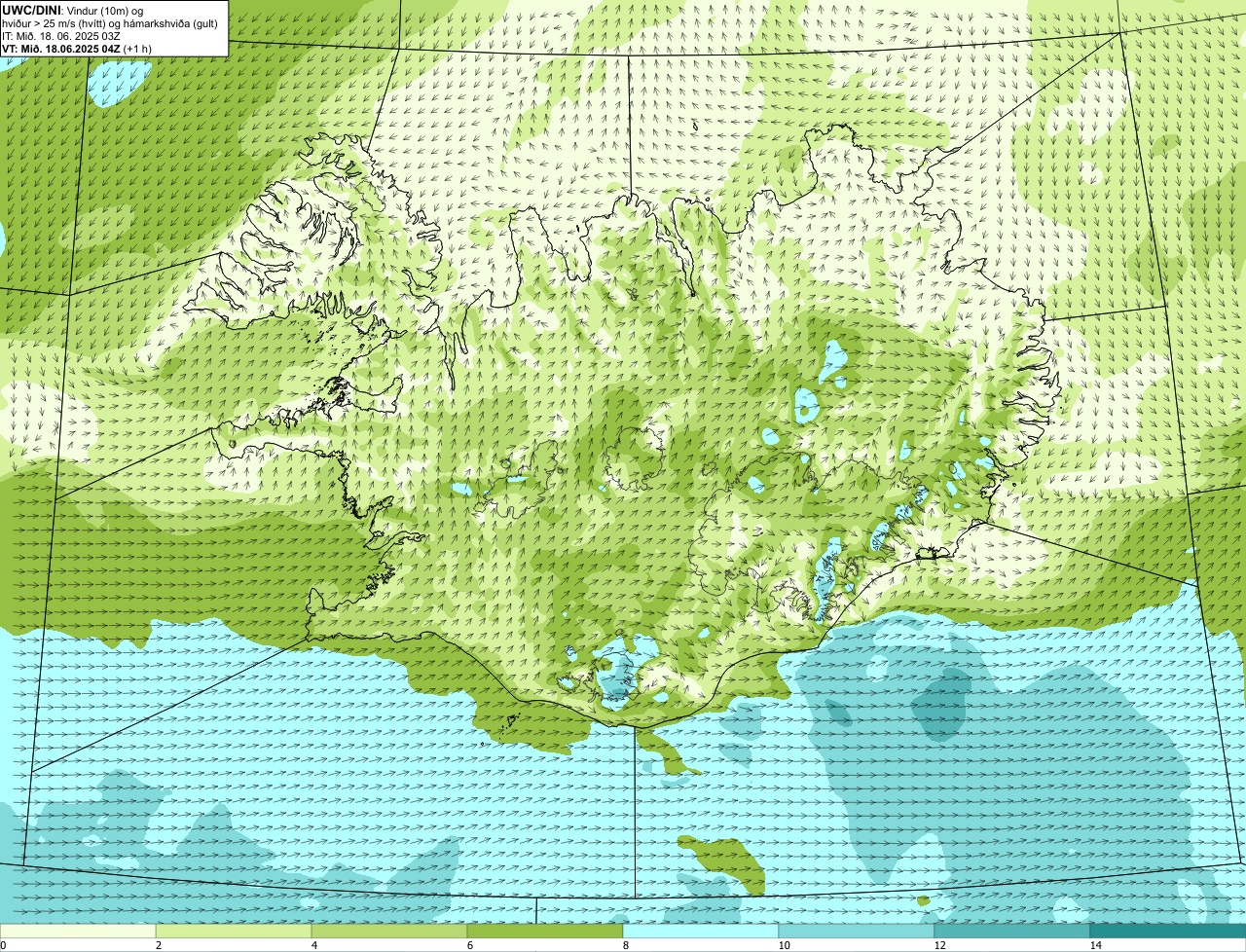The height and width of the screenshot is (952, 1246).
Task: Pick the dark teal band above 14 m/s
Action: pos(1168,931)
